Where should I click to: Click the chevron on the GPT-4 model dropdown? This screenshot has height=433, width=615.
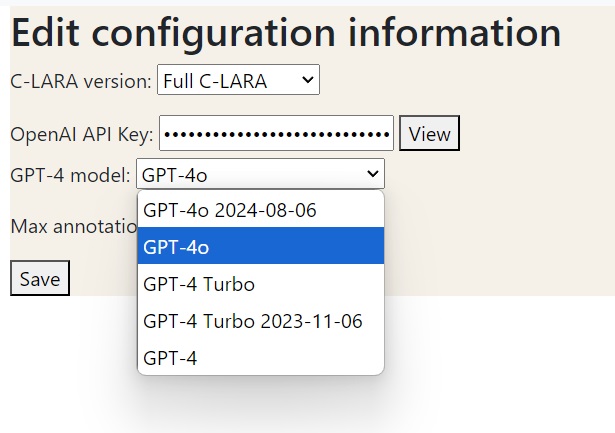[372, 175]
